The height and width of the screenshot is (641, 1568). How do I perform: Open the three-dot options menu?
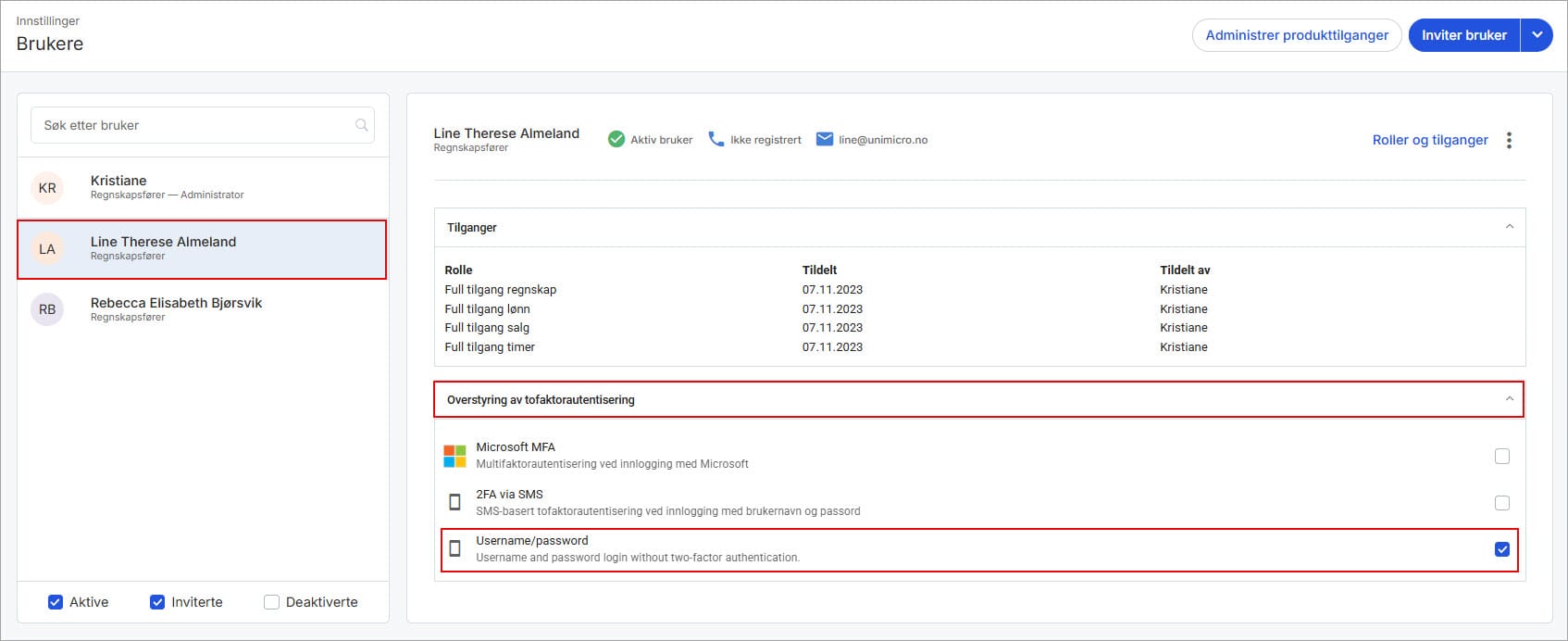click(x=1509, y=140)
